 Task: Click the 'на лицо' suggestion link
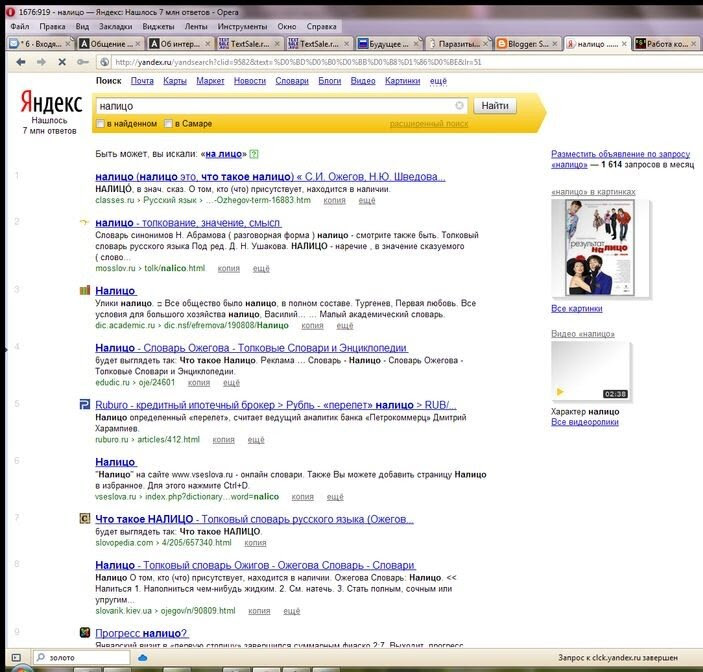[223, 154]
